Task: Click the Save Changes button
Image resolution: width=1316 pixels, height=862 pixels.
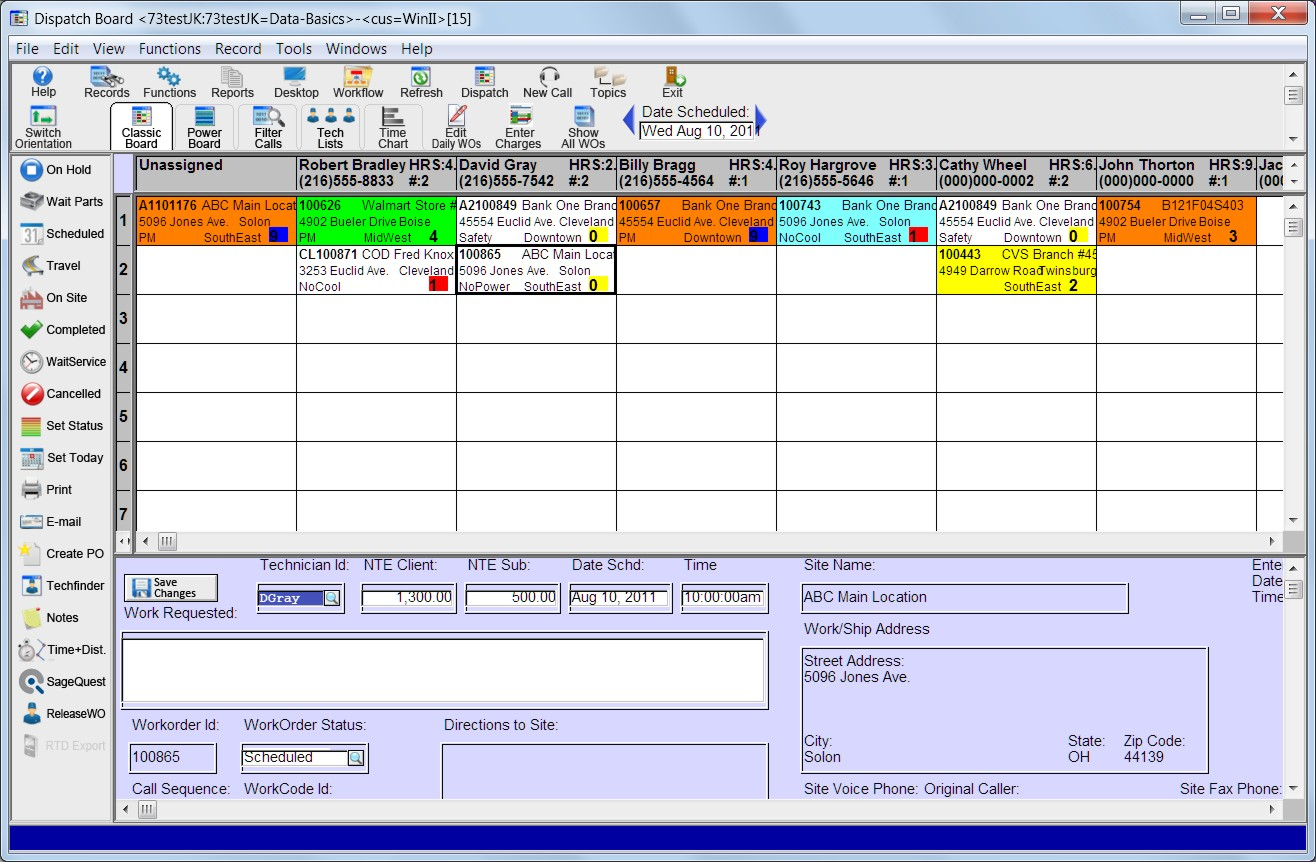Action: coord(169,586)
